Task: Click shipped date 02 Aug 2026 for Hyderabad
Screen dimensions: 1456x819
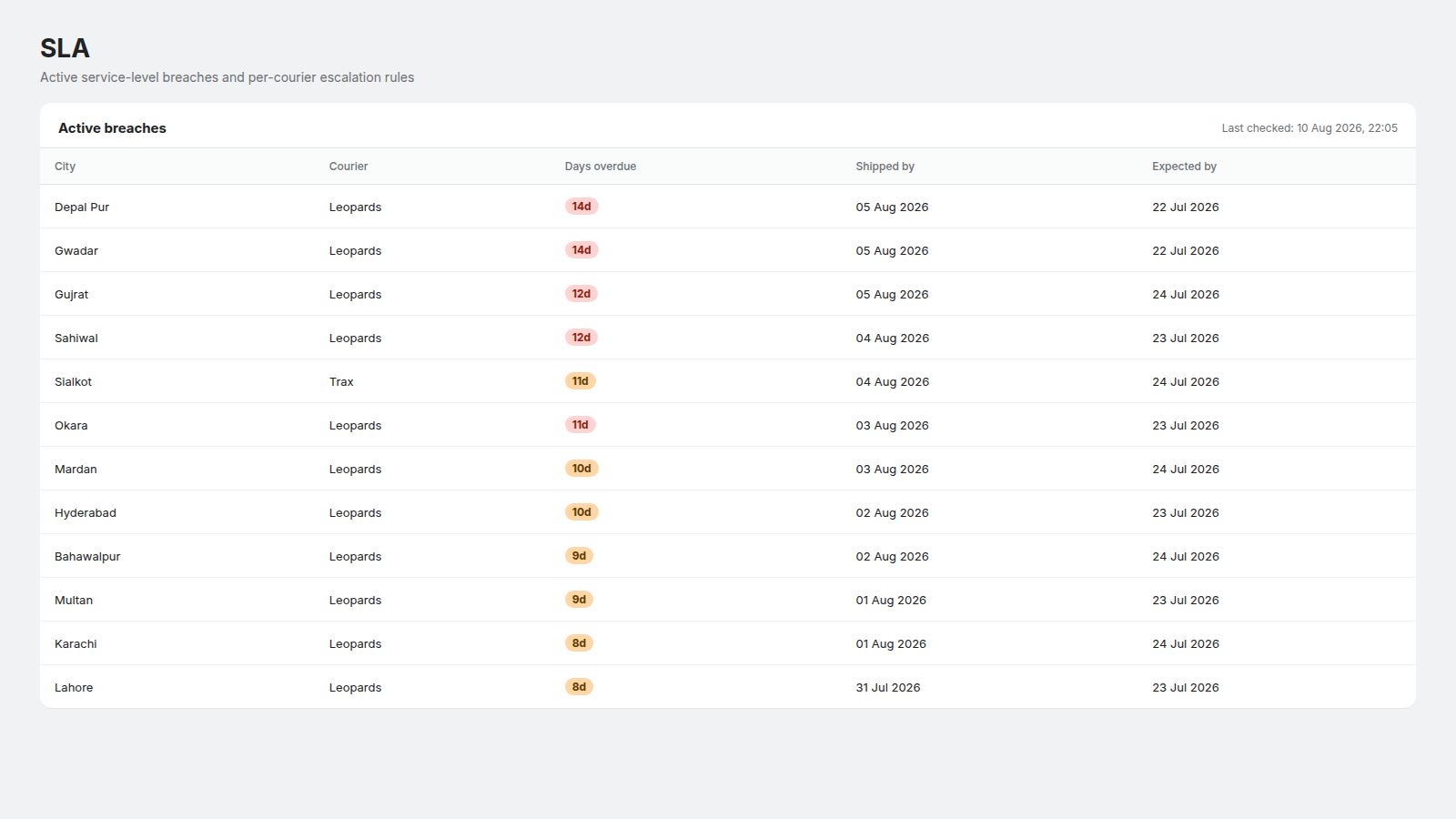Action: (892, 513)
